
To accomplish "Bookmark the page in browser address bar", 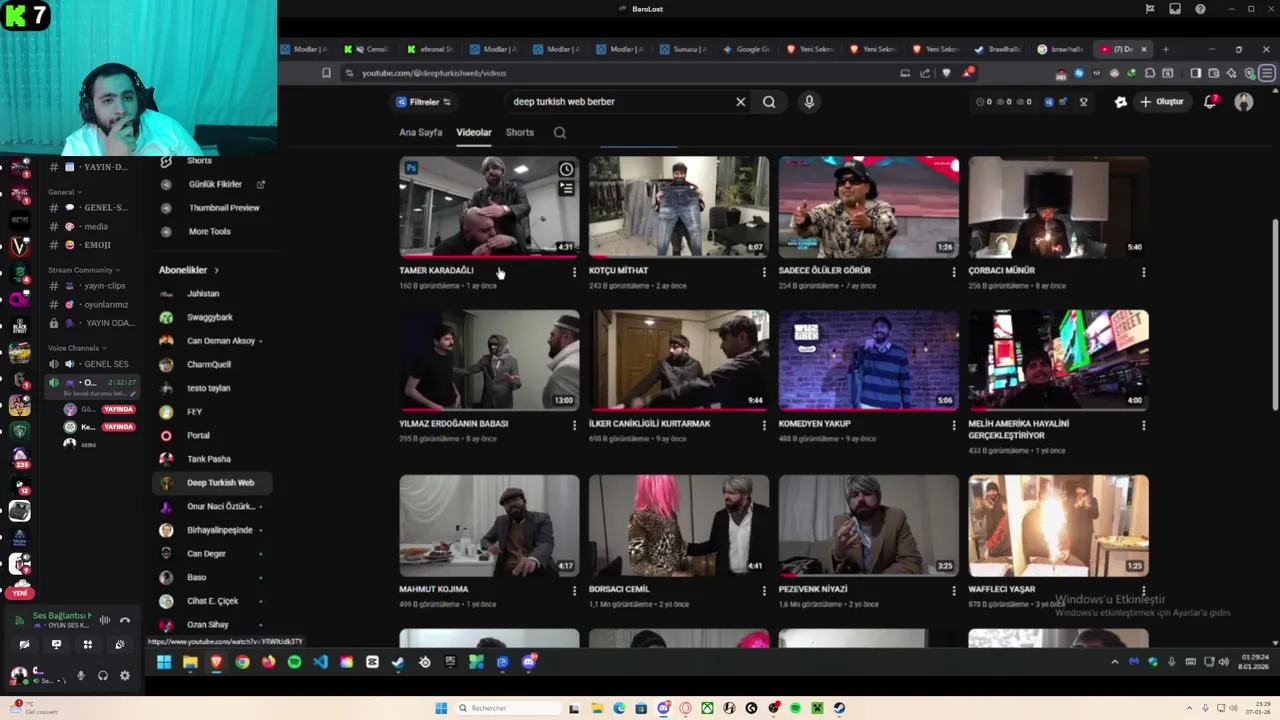I will pos(326,73).
